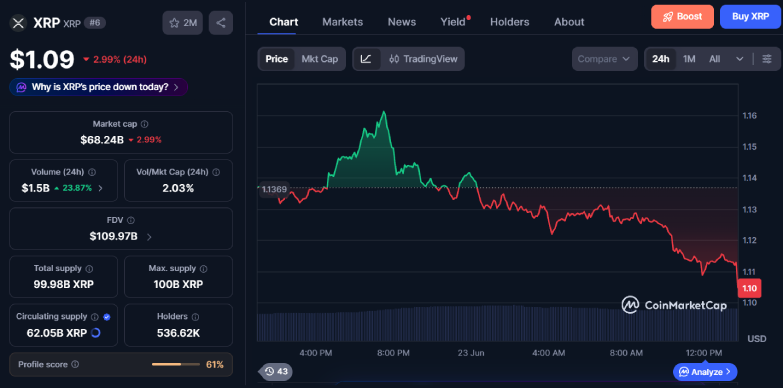Click the volume bars area under chart
The width and height of the screenshot is (783, 388).
497,324
